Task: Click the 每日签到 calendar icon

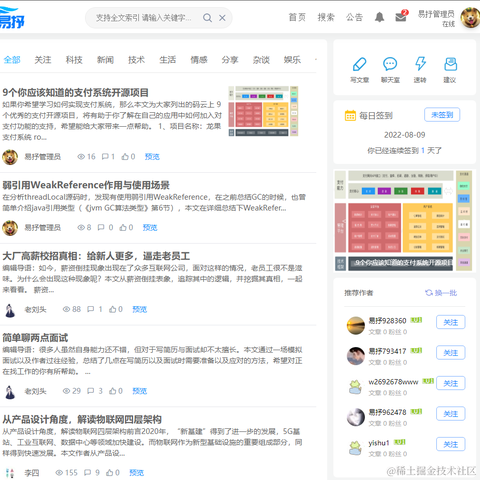Action: click(350, 116)
